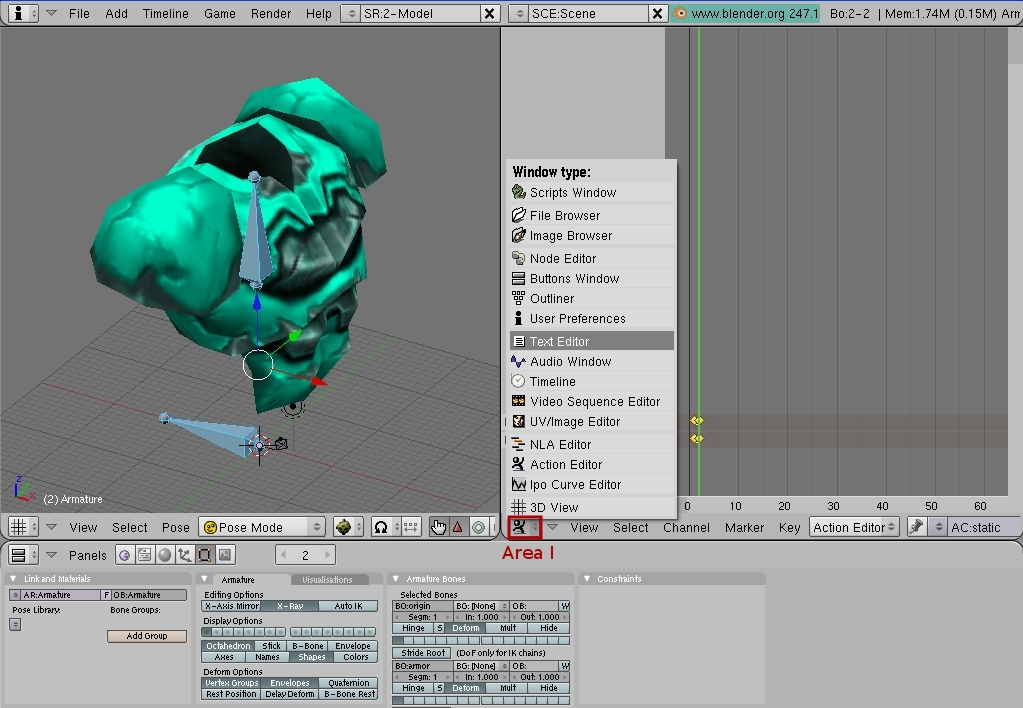The width and height of the screenshot is (1023, 708).
Task: Open the Pose menu in 3D view header
Action: [176, 527]
